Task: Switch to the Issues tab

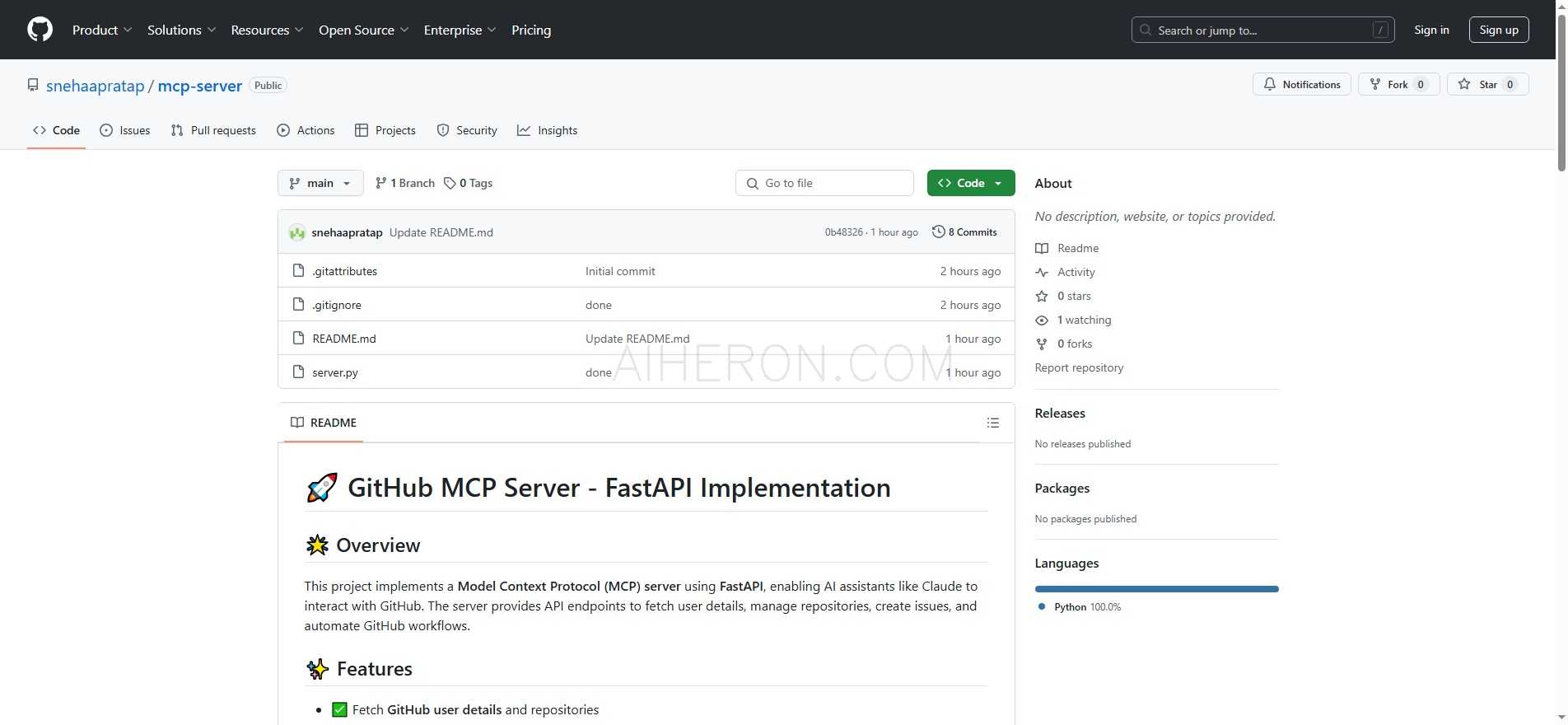Action: (x=125, y=130)
